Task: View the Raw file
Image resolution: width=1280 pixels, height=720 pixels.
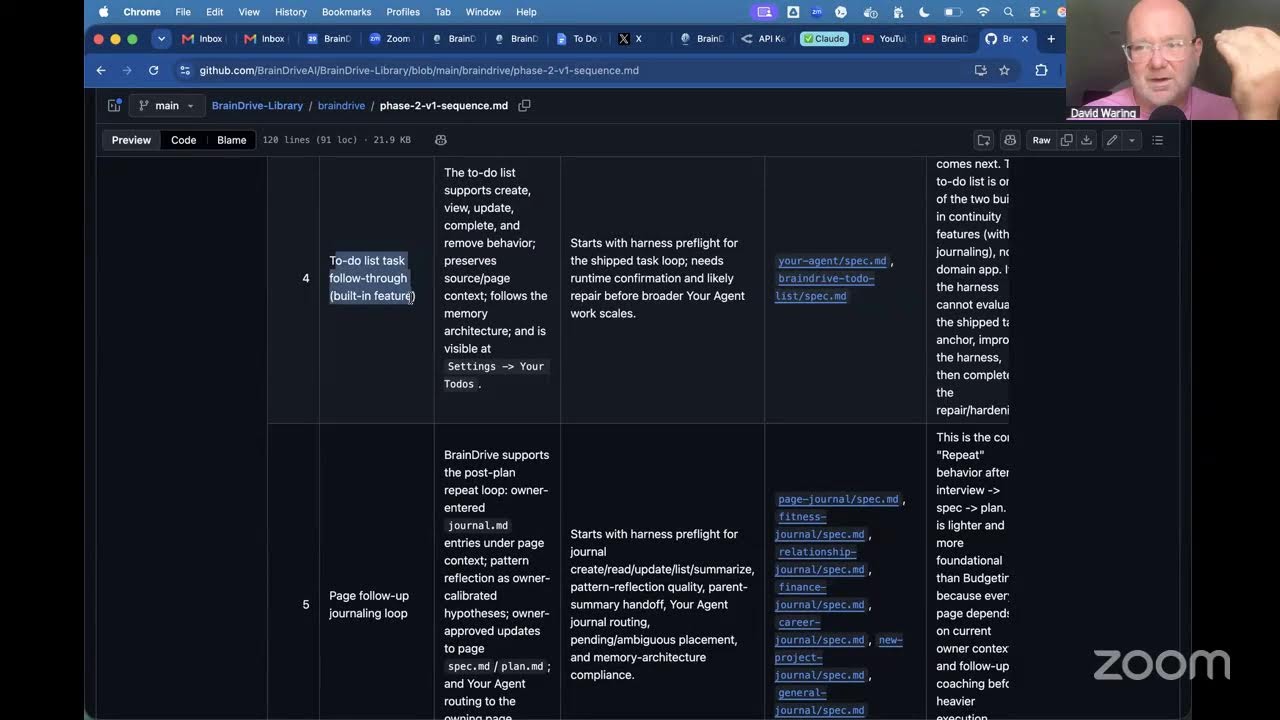Action: [x=1041, y=140]
